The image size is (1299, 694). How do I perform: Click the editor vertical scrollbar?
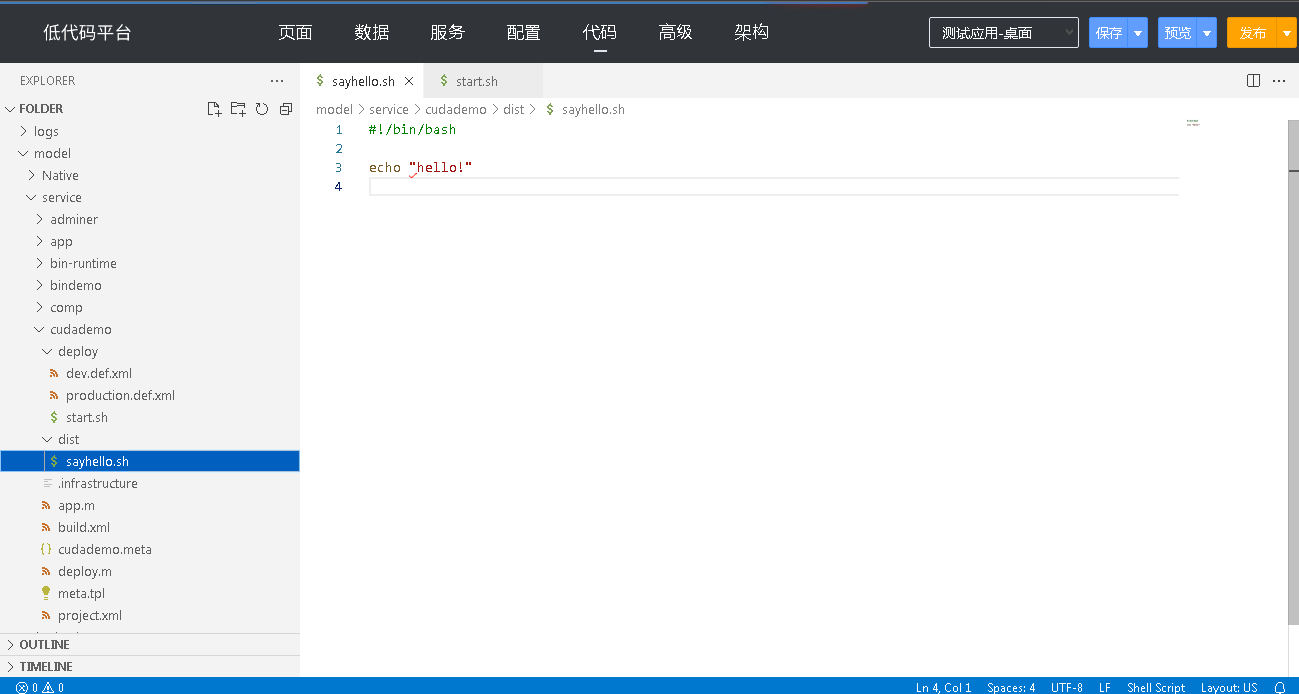point(1293,370)
